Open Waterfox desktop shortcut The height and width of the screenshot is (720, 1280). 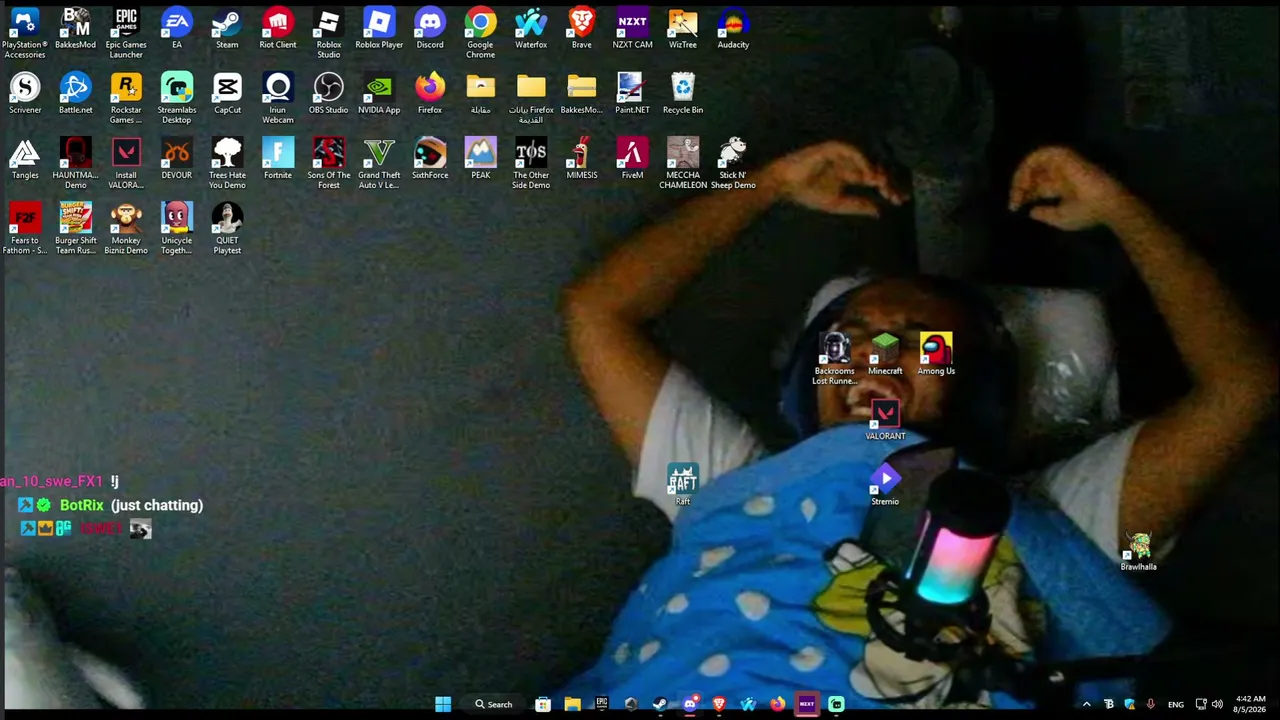coord(531,28)
